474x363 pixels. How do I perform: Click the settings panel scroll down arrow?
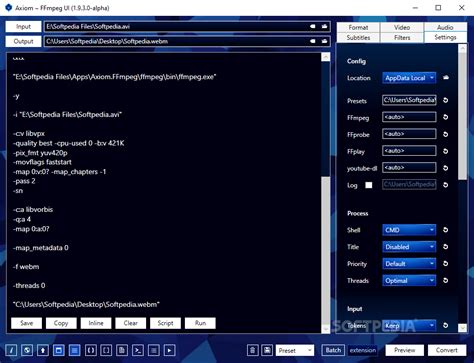[462, 328]
